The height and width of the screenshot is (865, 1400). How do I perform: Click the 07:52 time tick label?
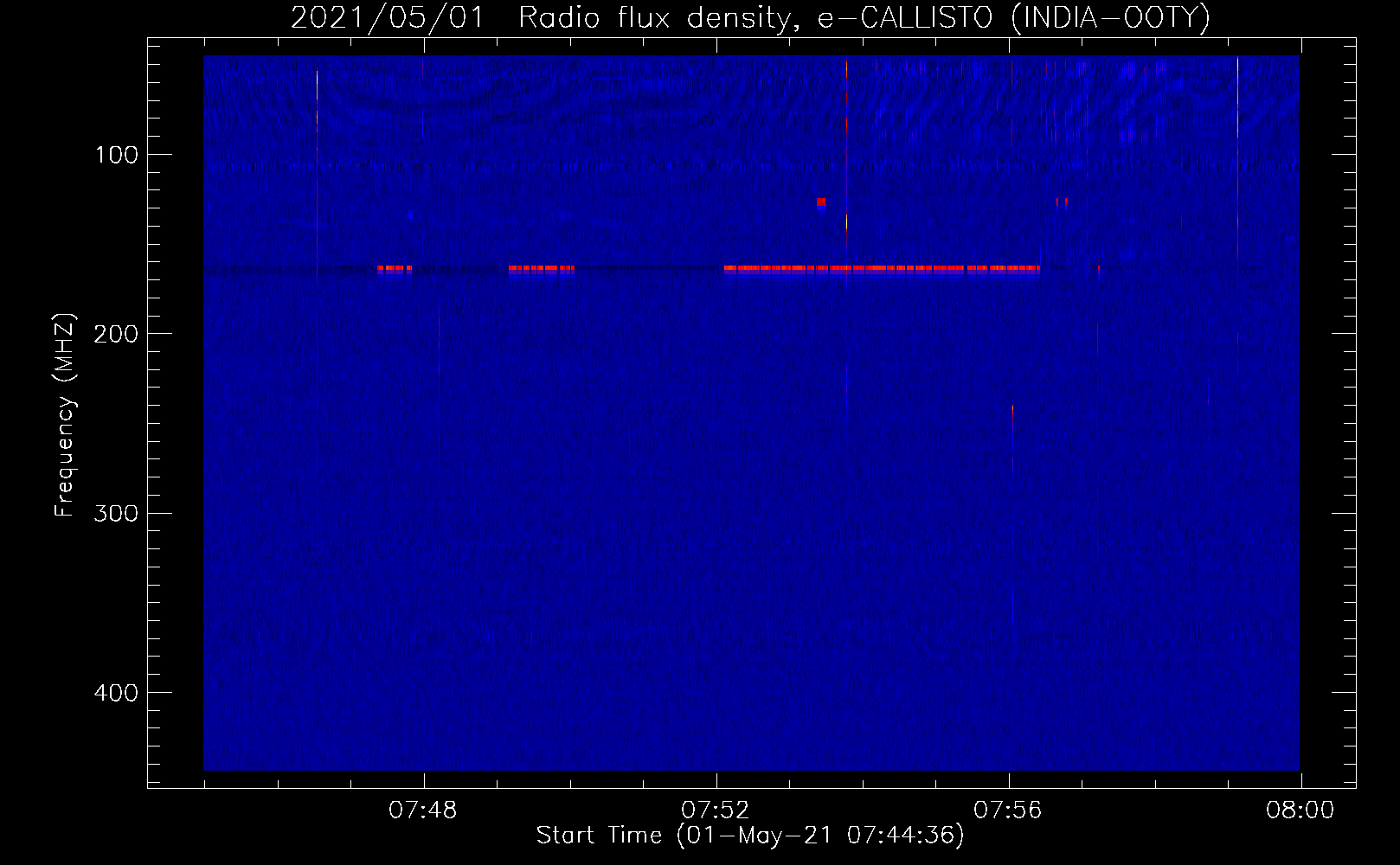coord(716,811)
